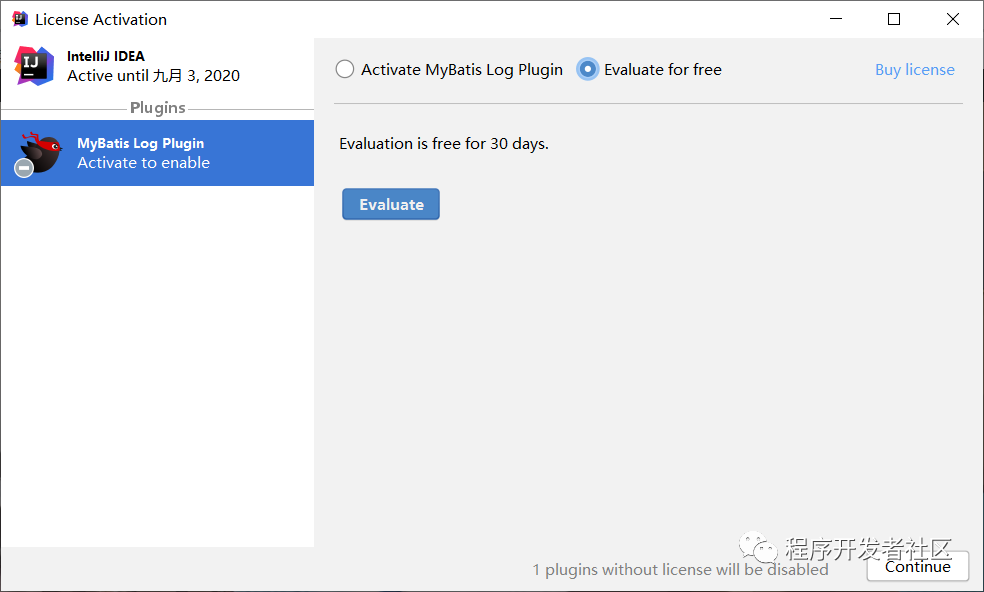Close the License Activation dialog
Image resolution: width=984 pixels, height=592 pixels.
point(953,19)
